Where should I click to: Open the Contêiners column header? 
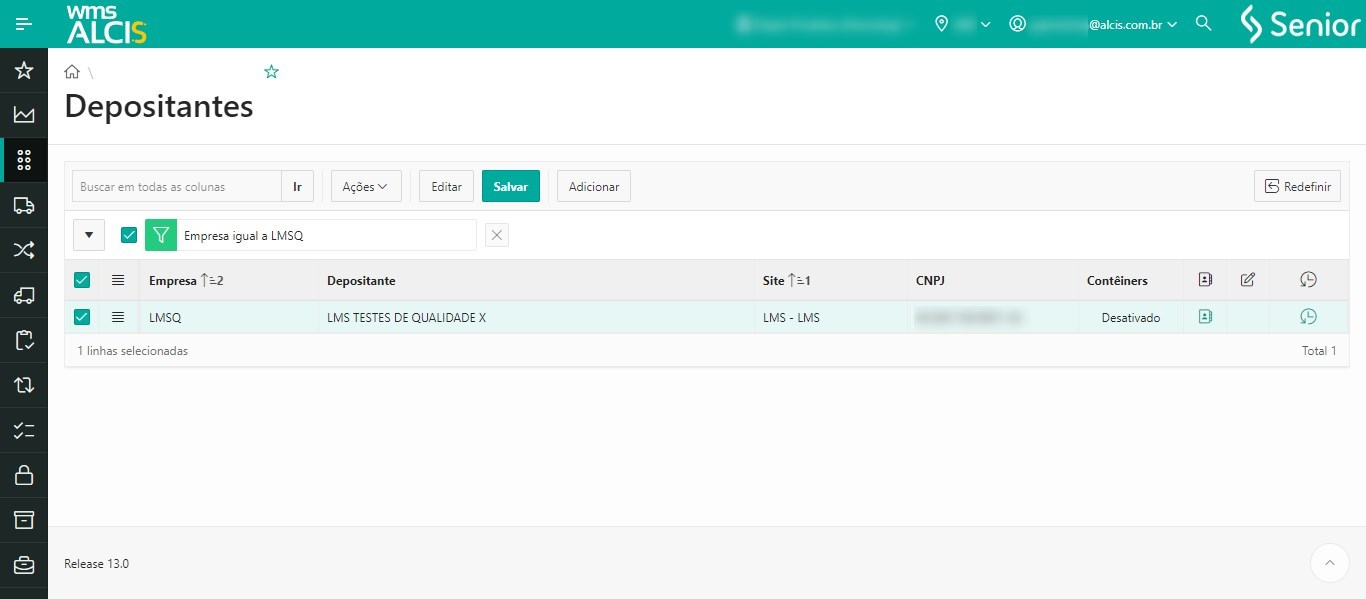pyautogui.click(x=1117, y=281)
